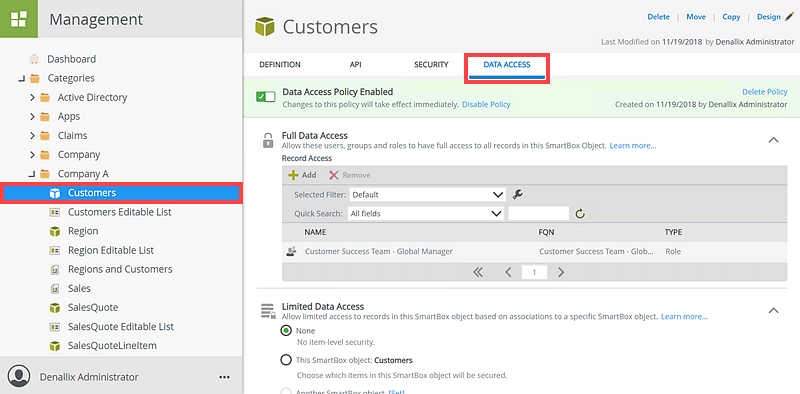Click the next page arrow in pager

pos(561,273)
